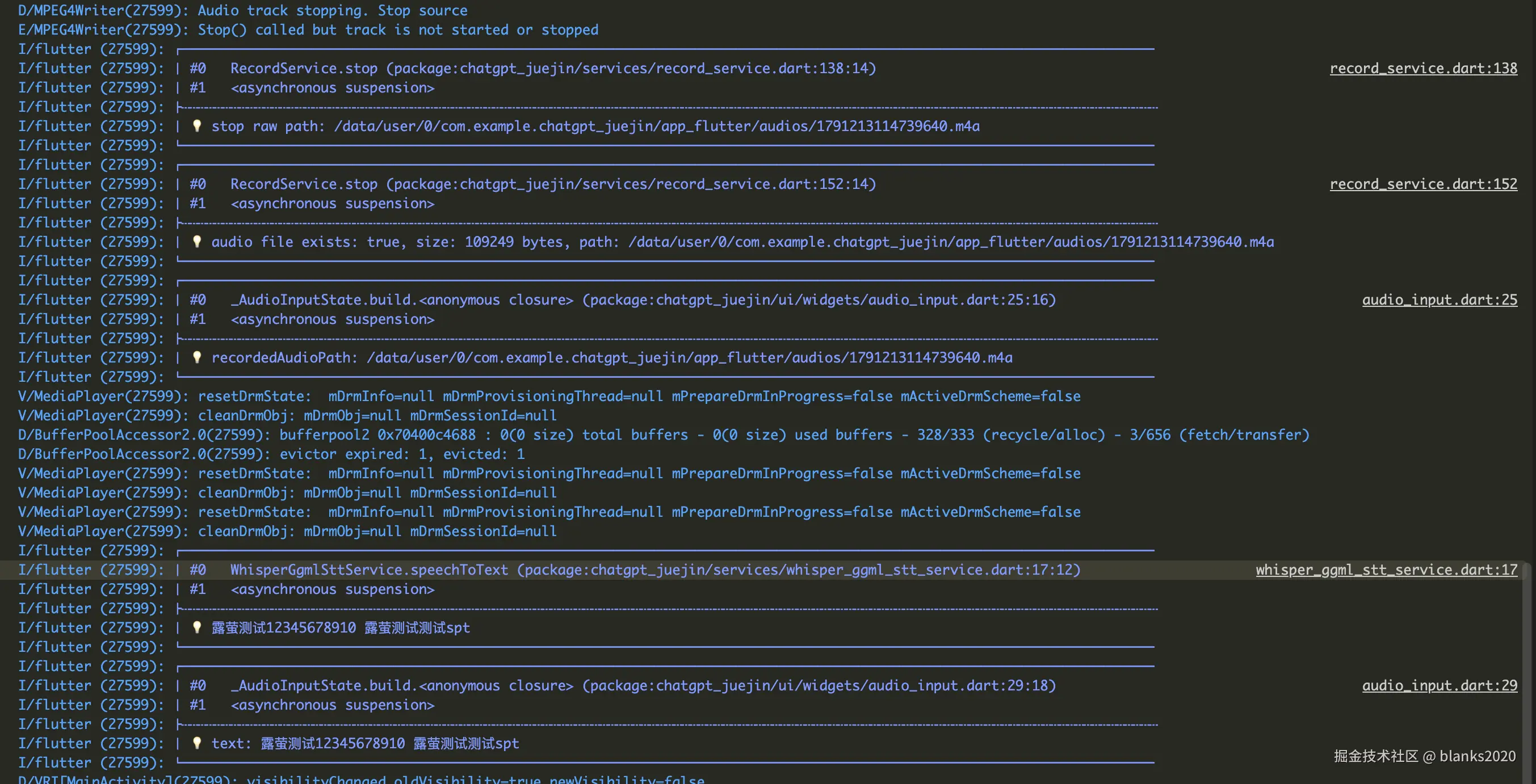The height and width of the screenshot is (784, 1536).
Task: Open the audio_input.dart:29 source link
Action: [1440, 686]
